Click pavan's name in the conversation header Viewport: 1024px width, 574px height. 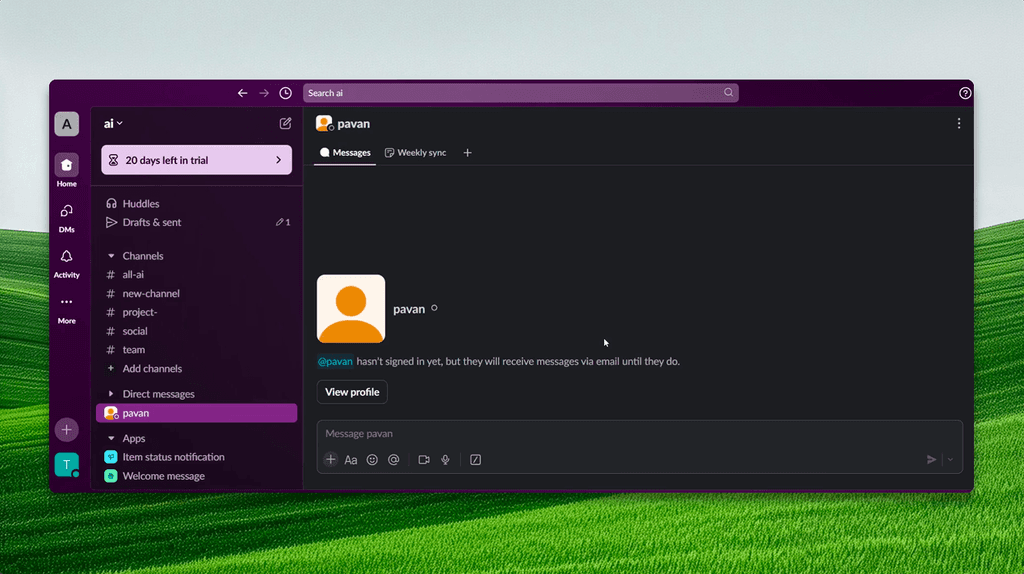(x=353, y=123)
